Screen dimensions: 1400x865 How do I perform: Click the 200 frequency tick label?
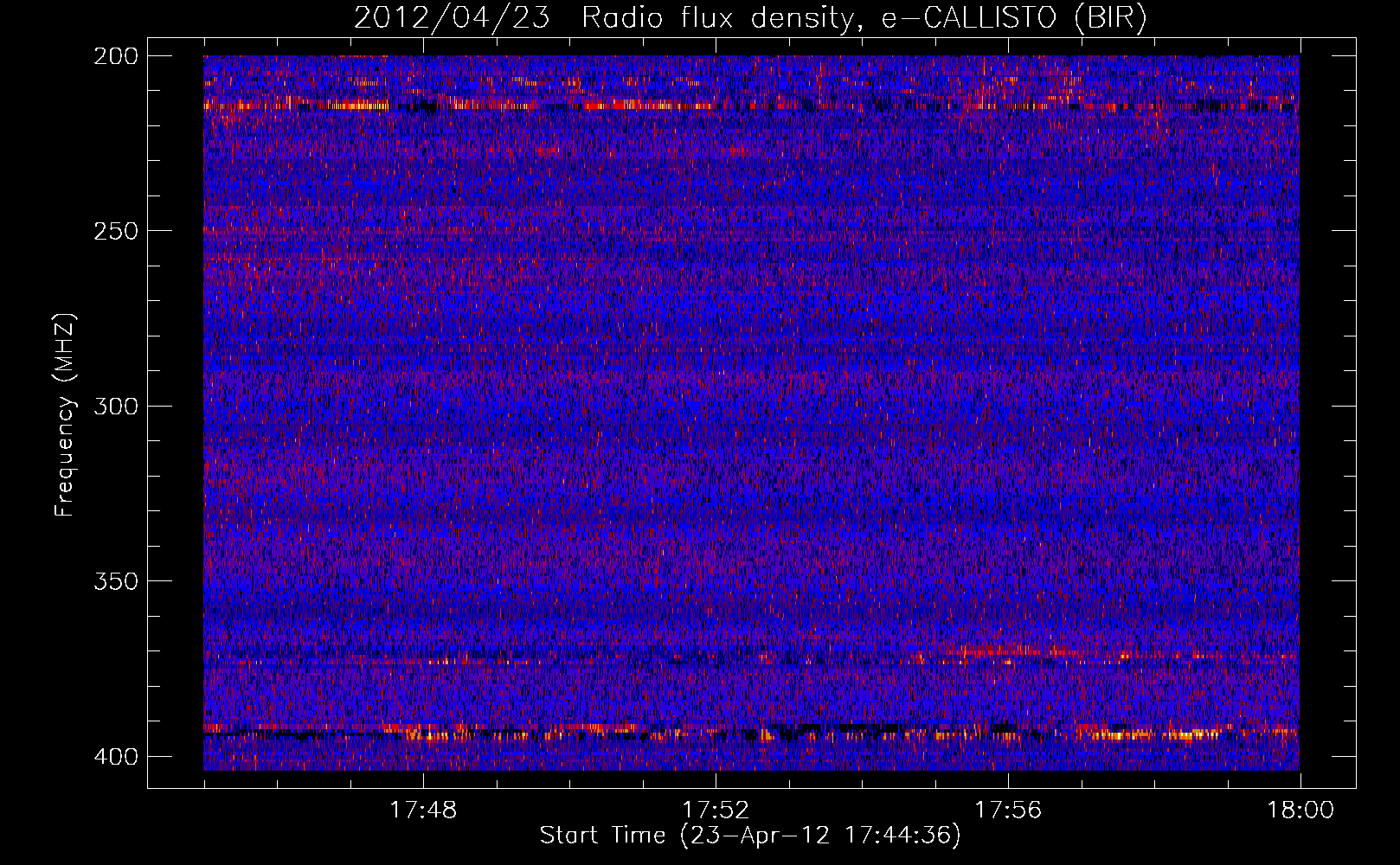pyautogui.click(x=115, y=56)
